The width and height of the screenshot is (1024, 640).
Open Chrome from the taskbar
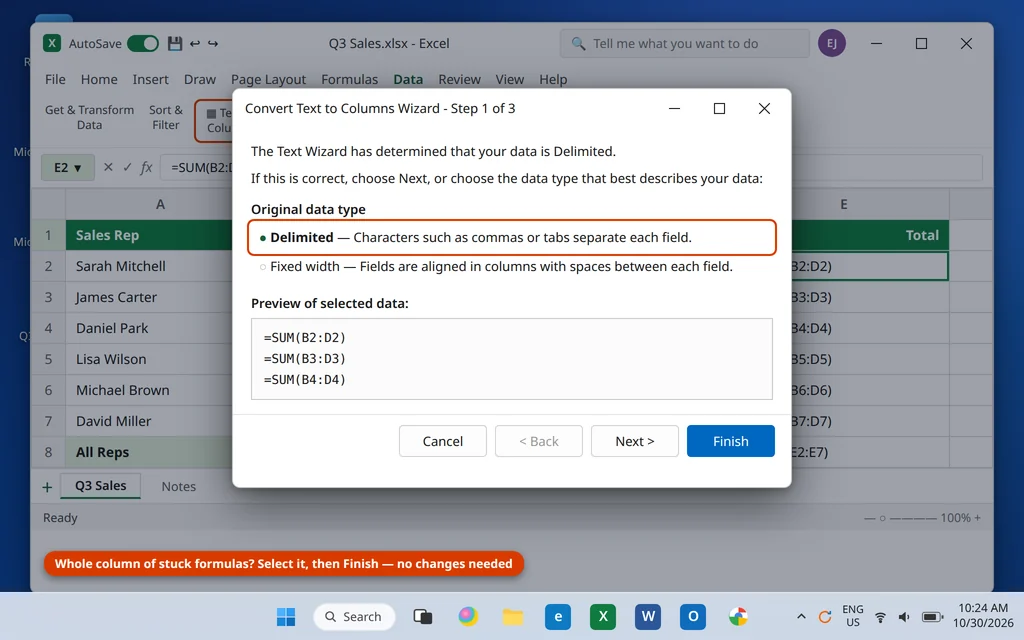pyautogui.click(x=738, y=616)
